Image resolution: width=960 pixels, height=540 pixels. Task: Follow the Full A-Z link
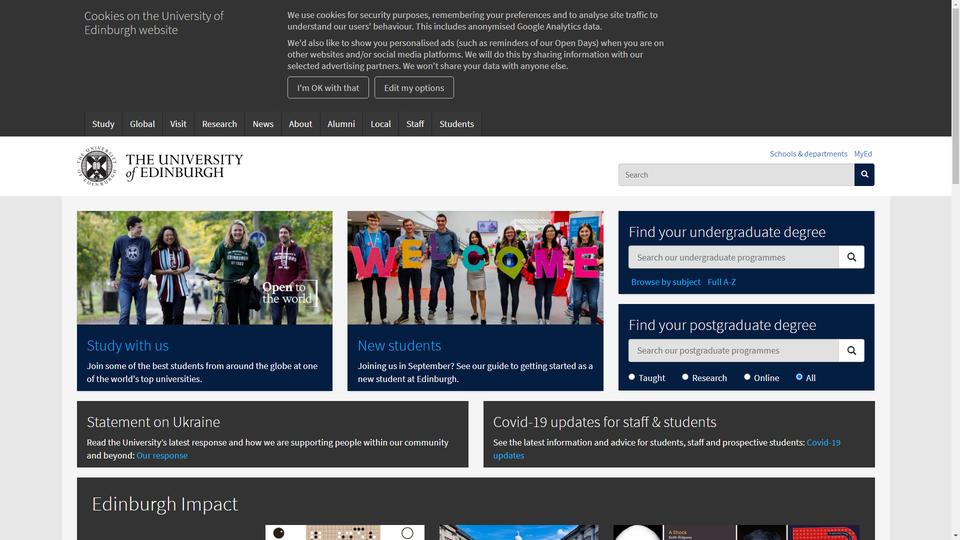coord(721,282)
